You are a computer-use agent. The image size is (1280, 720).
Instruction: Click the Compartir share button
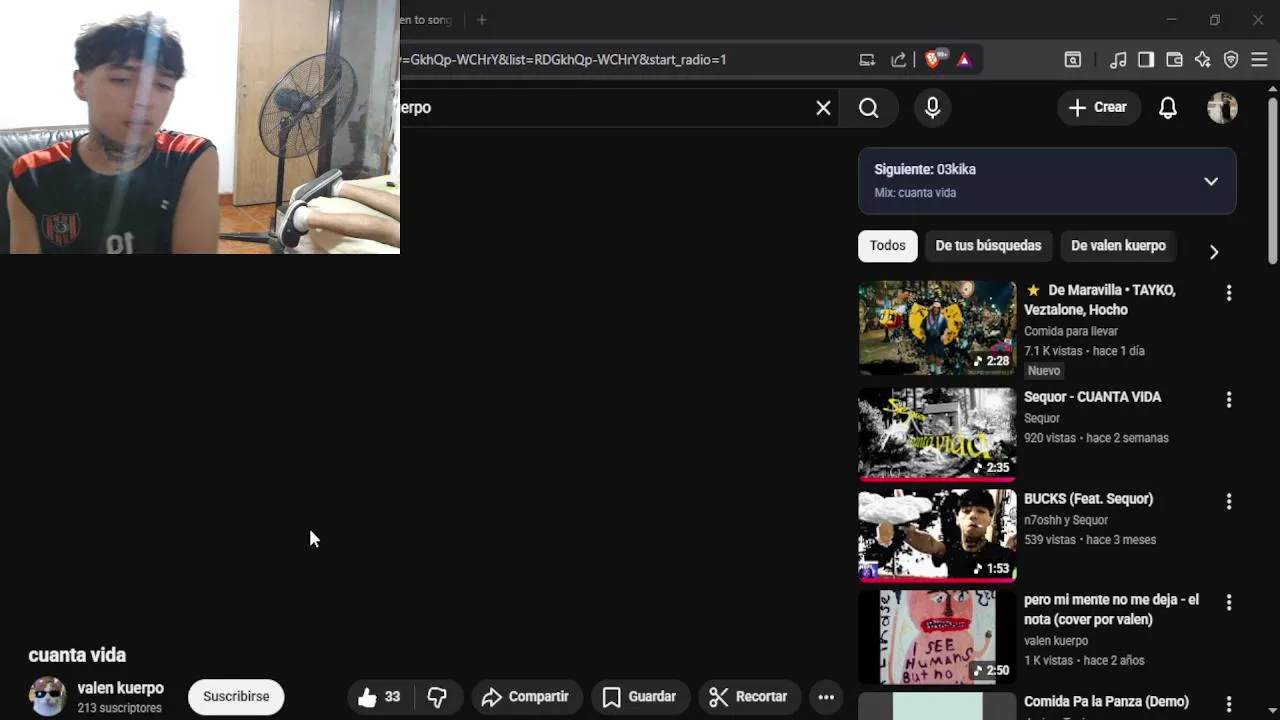(x=525, y=697)
